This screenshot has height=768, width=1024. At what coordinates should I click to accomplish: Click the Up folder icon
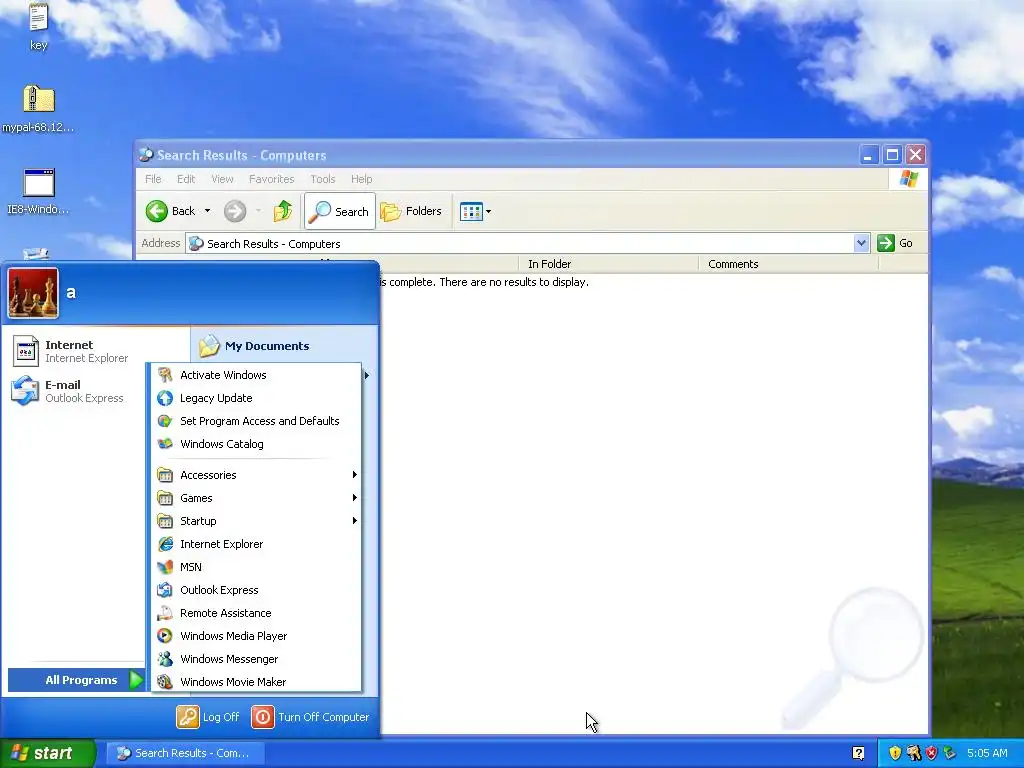(x=283, y=211)
